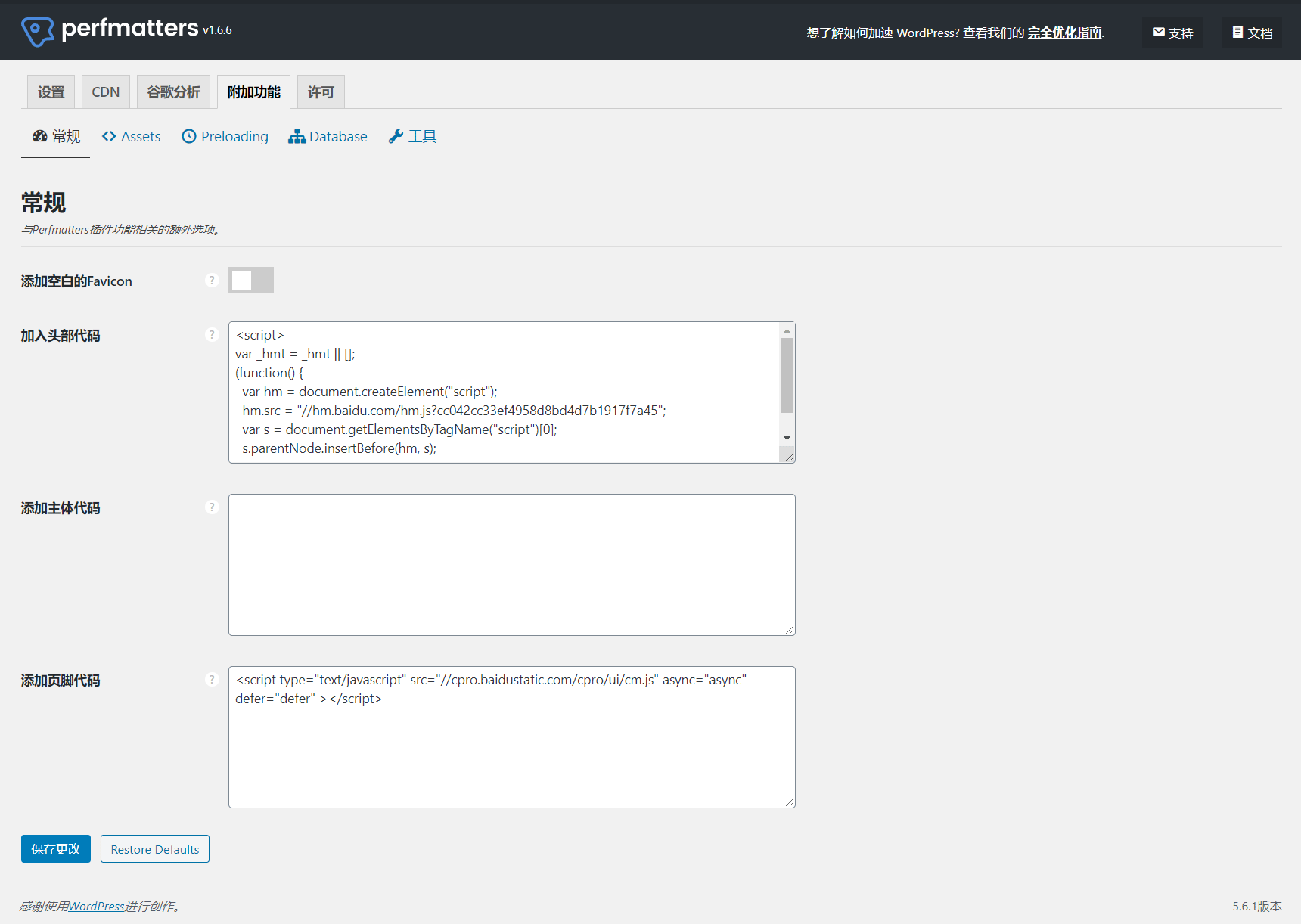Image resolution: width=1301 pixels, height=924 pixels.
Task: Select the 常规 subtab
Action: (56, 136)
